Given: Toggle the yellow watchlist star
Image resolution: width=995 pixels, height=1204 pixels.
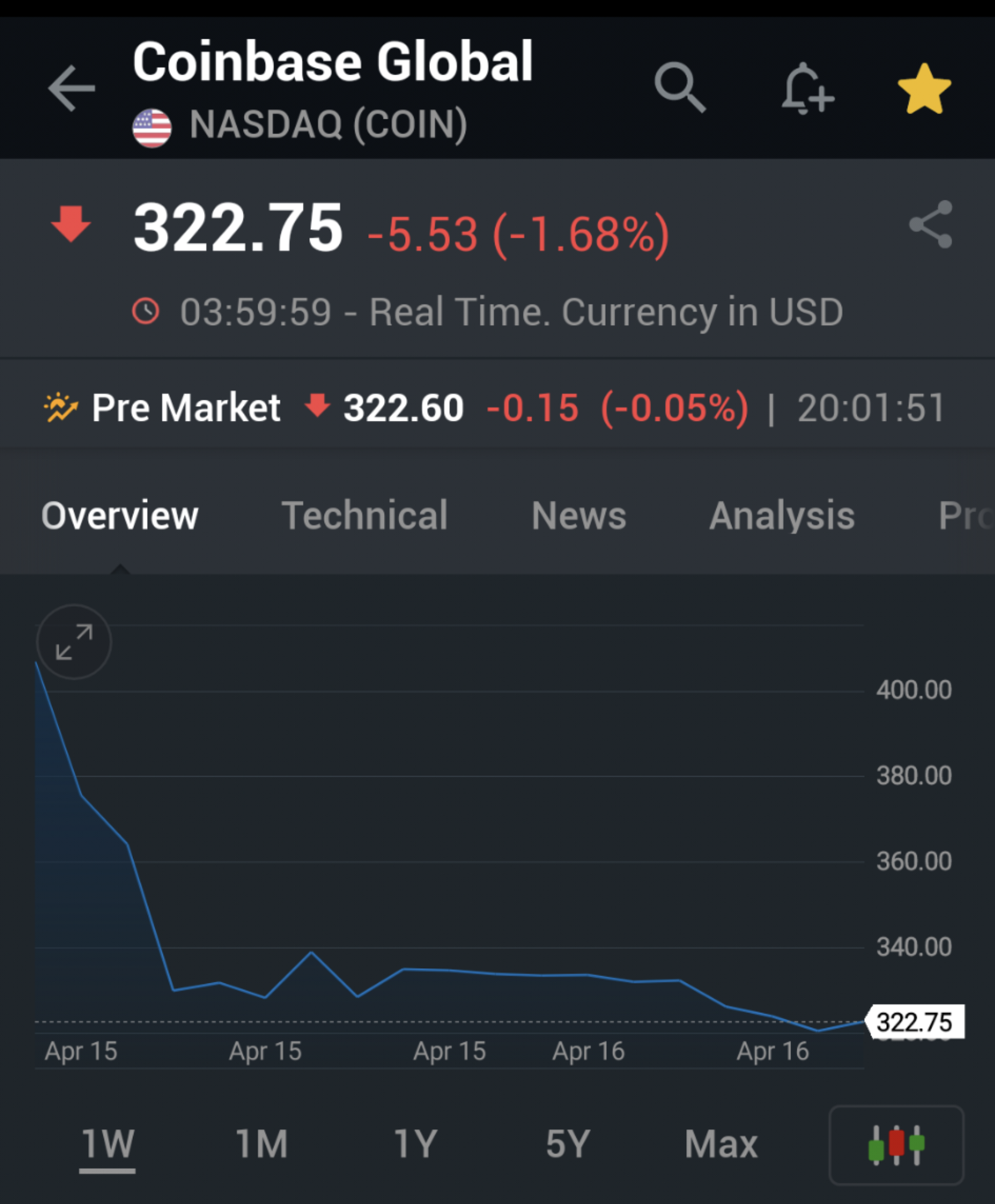Looking at the screenshot, I should 924,88.
